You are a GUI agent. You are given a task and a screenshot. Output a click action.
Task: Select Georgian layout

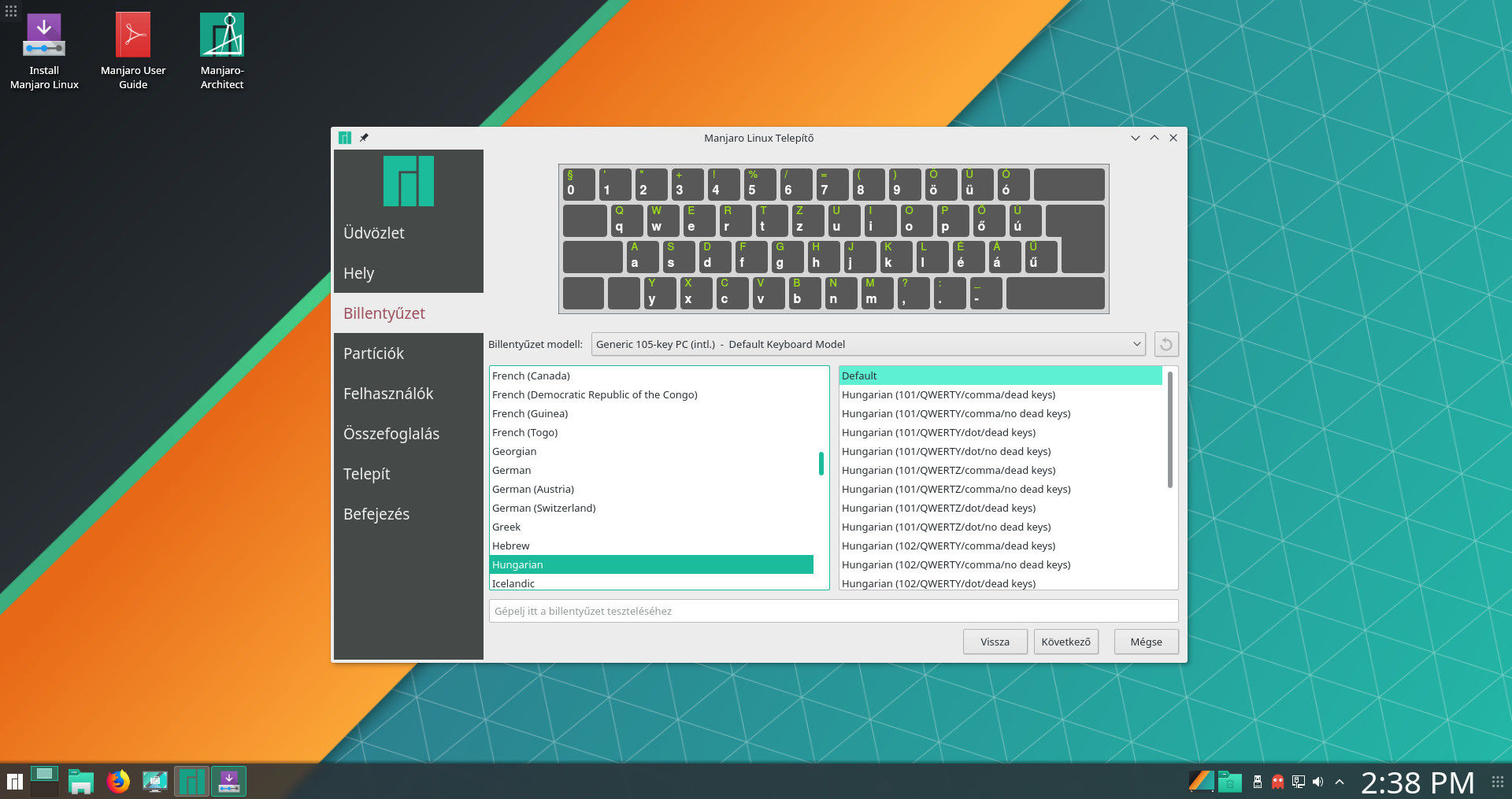pos(651,451)
